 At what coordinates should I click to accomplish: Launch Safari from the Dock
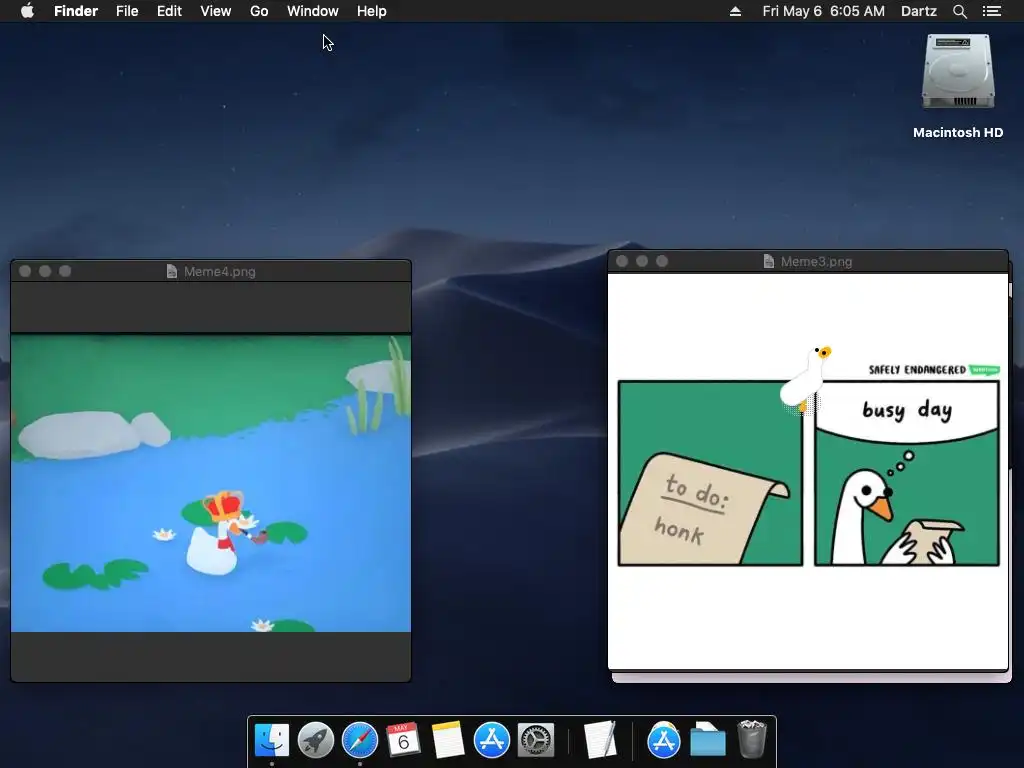click(x=360, y=741)
